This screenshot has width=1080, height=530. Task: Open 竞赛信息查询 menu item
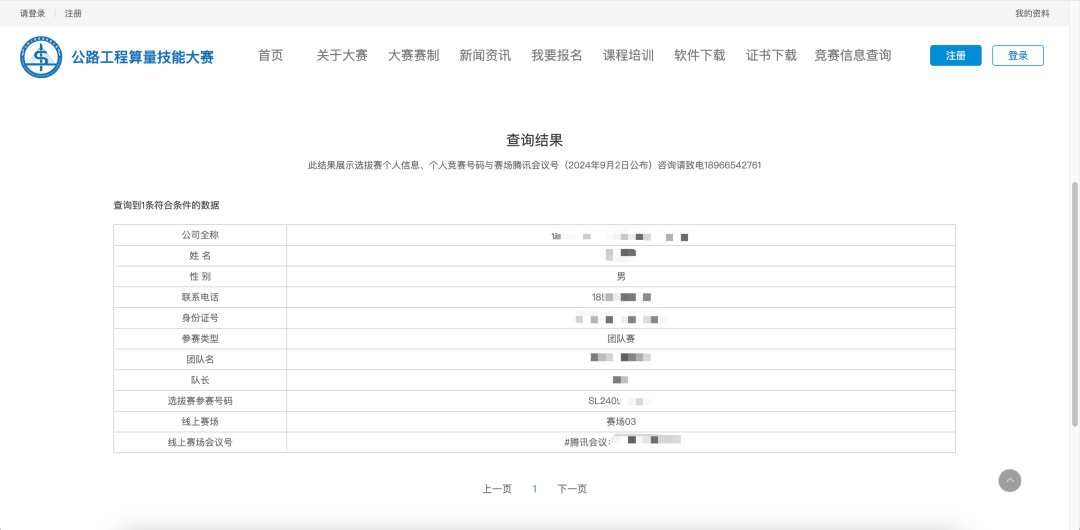point(853,56)
